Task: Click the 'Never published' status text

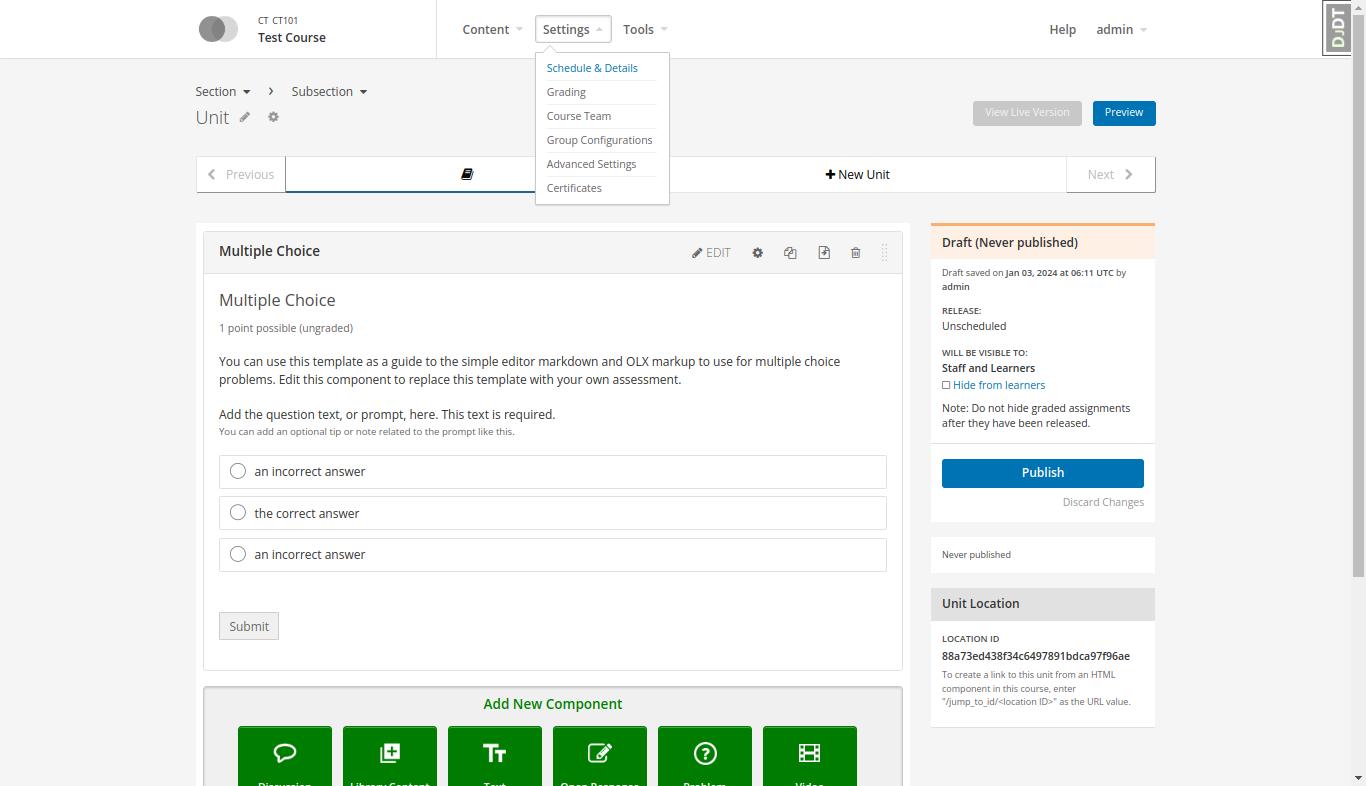Action: tap(976, 554)
